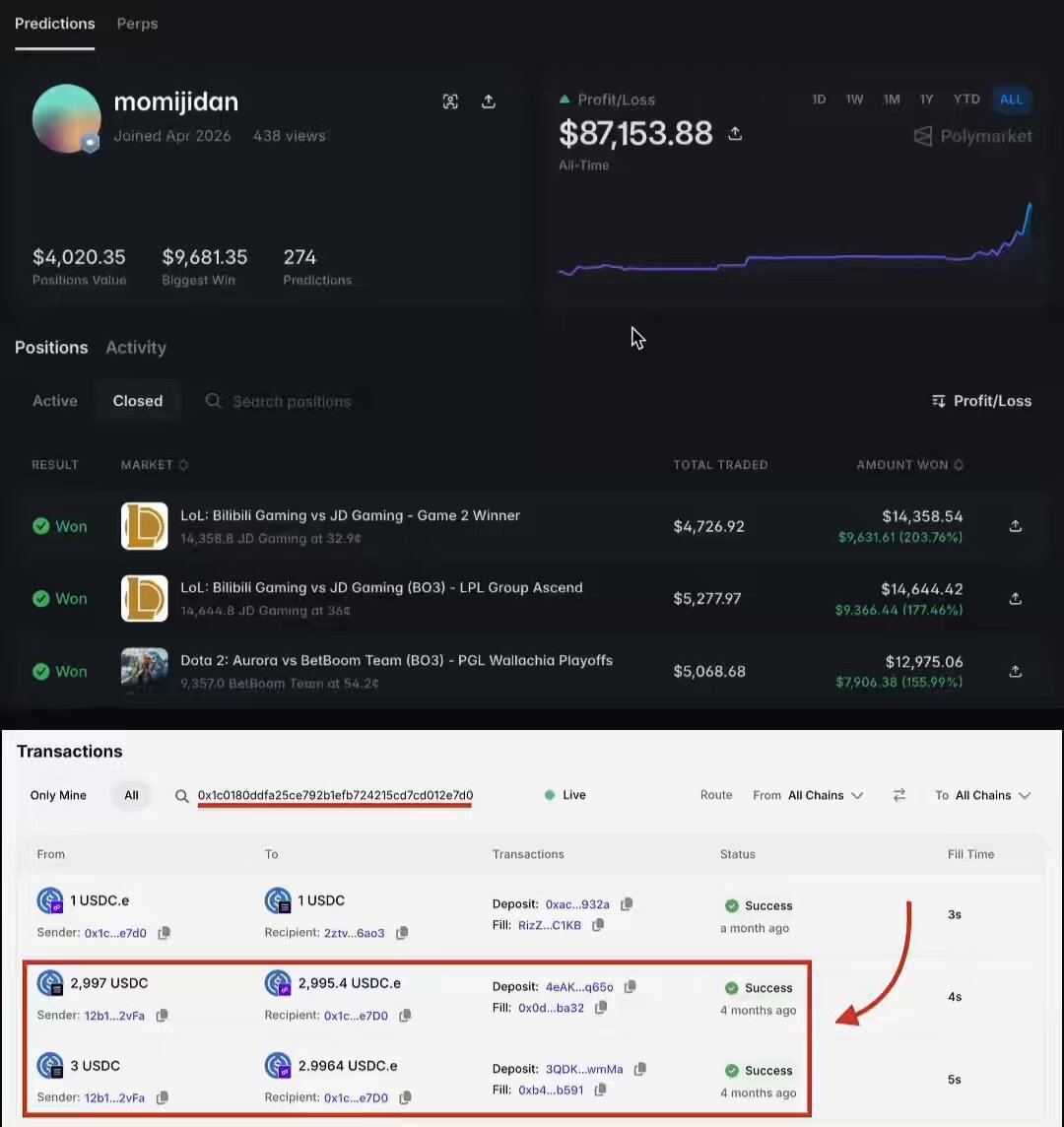This screenshot has height=1127, width=1064.
Task: Switch to the Perps tab
Action: coord(137,24)
